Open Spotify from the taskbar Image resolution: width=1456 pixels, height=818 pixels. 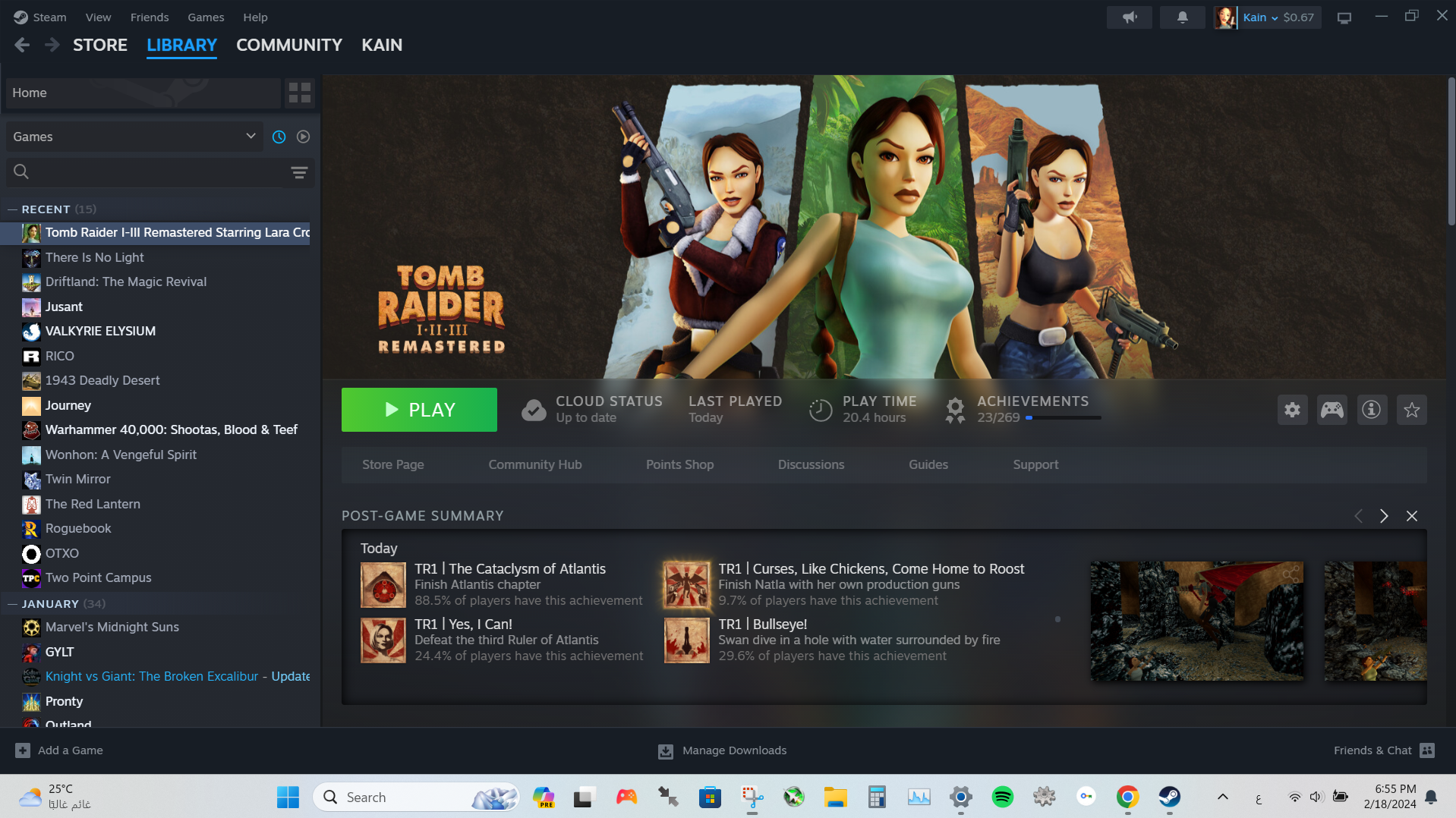tap(1002, 797)
